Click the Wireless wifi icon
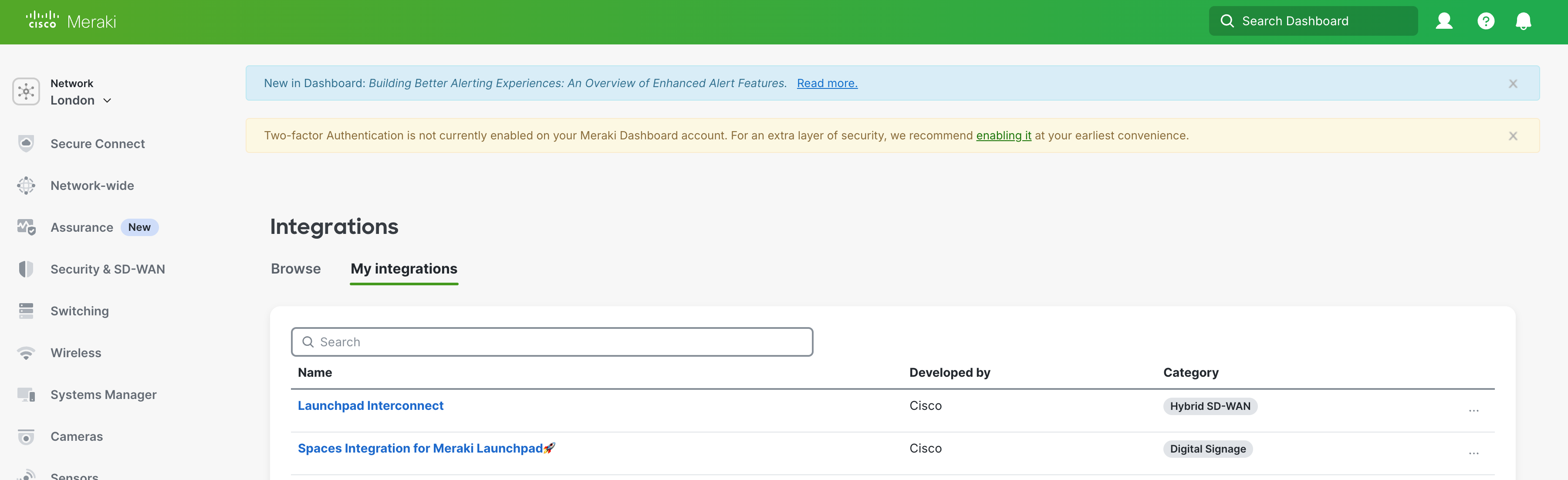This screenshot has width=1568, height=480. point(26,353)
